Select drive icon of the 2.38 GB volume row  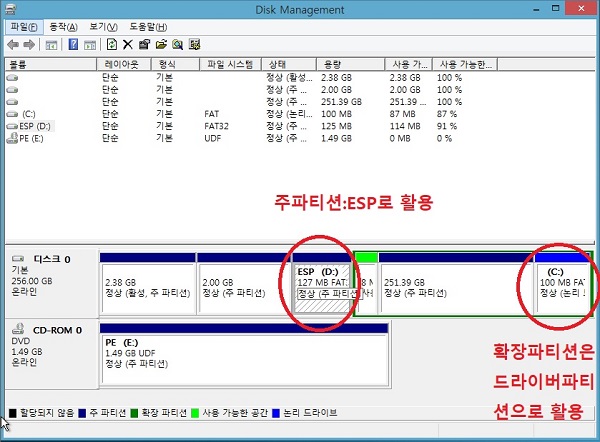click(x=12, y=78)
